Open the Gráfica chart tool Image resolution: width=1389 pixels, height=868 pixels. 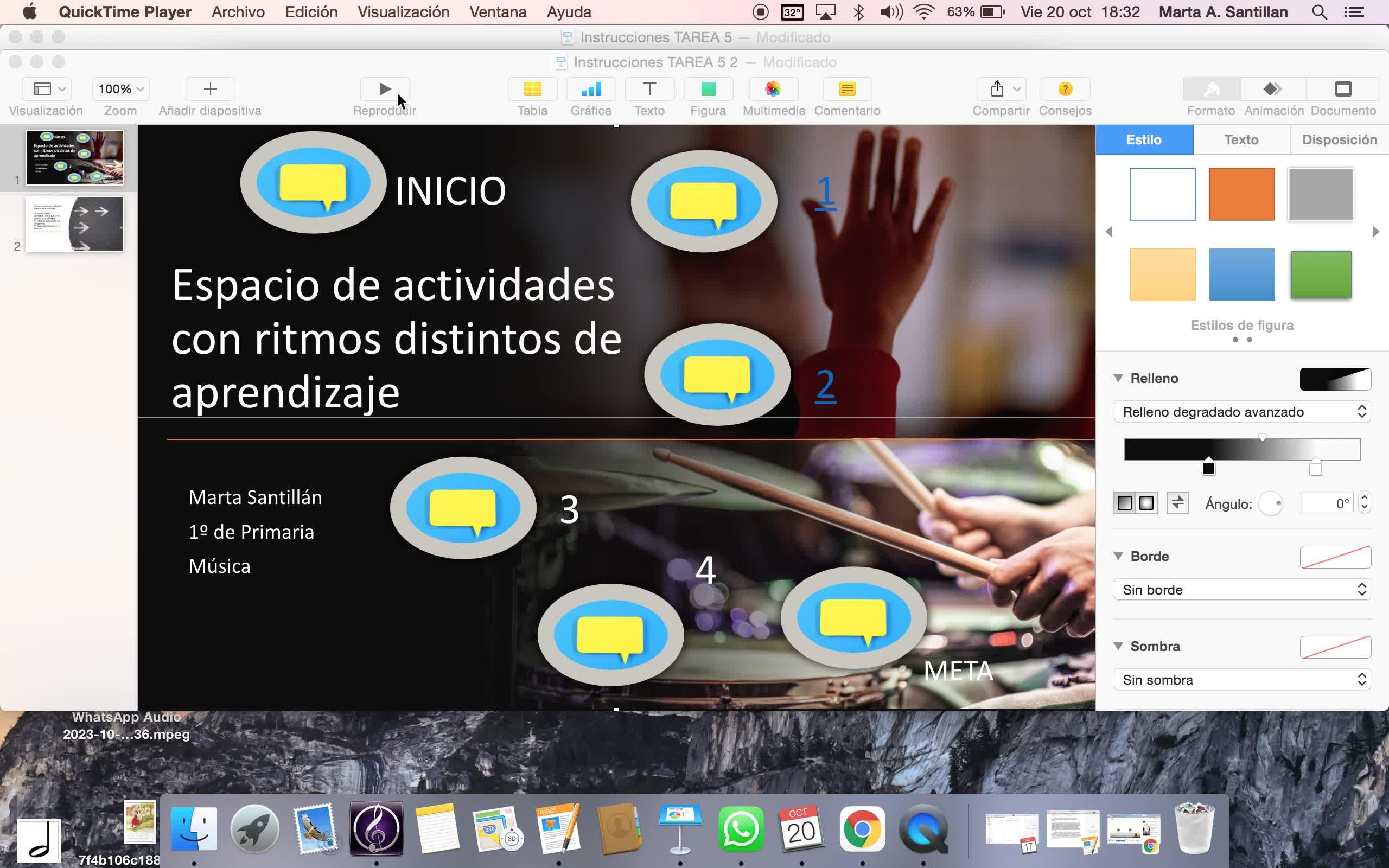pos(591,89)
